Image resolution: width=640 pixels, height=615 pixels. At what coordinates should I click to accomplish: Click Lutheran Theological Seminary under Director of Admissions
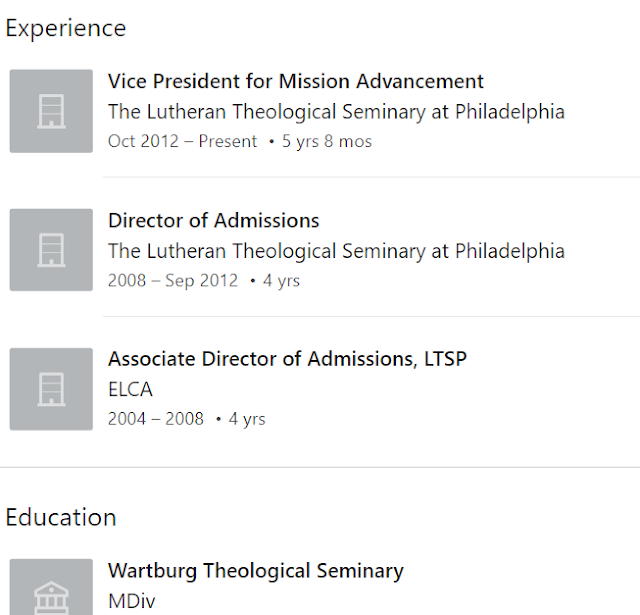click(x=336, y=251)
